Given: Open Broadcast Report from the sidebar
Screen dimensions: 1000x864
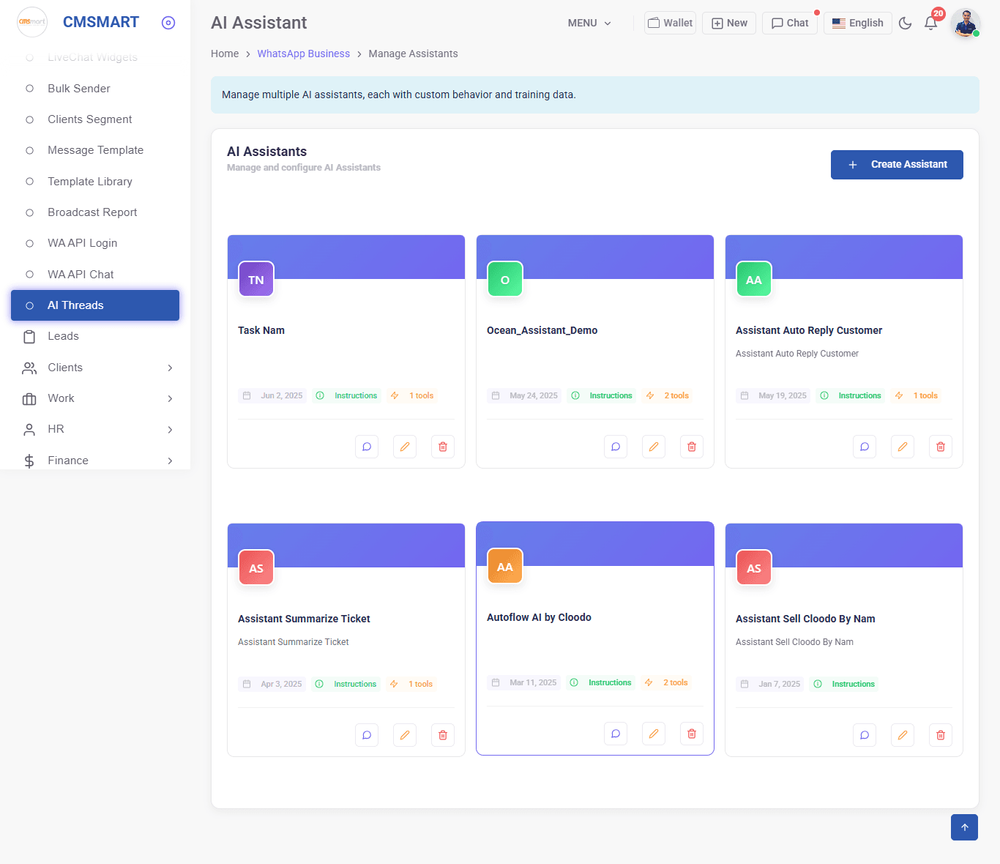Looking at the screenshot, I should pyautogui.click(x=92, y=212).
